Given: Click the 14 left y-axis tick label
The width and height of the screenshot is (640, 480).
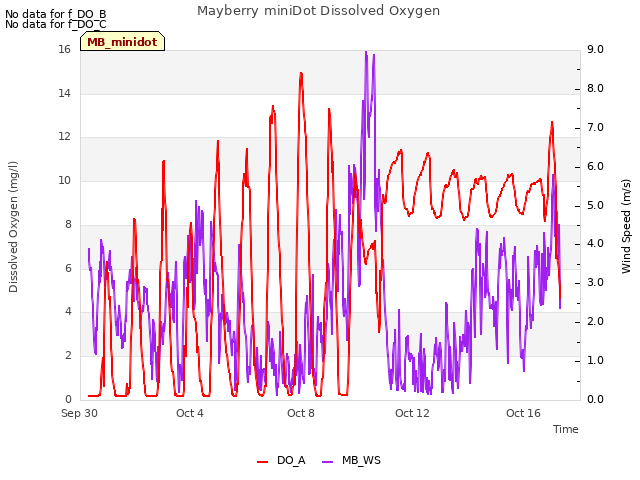Looking at the screenshot, I should (x=64, y=93).
